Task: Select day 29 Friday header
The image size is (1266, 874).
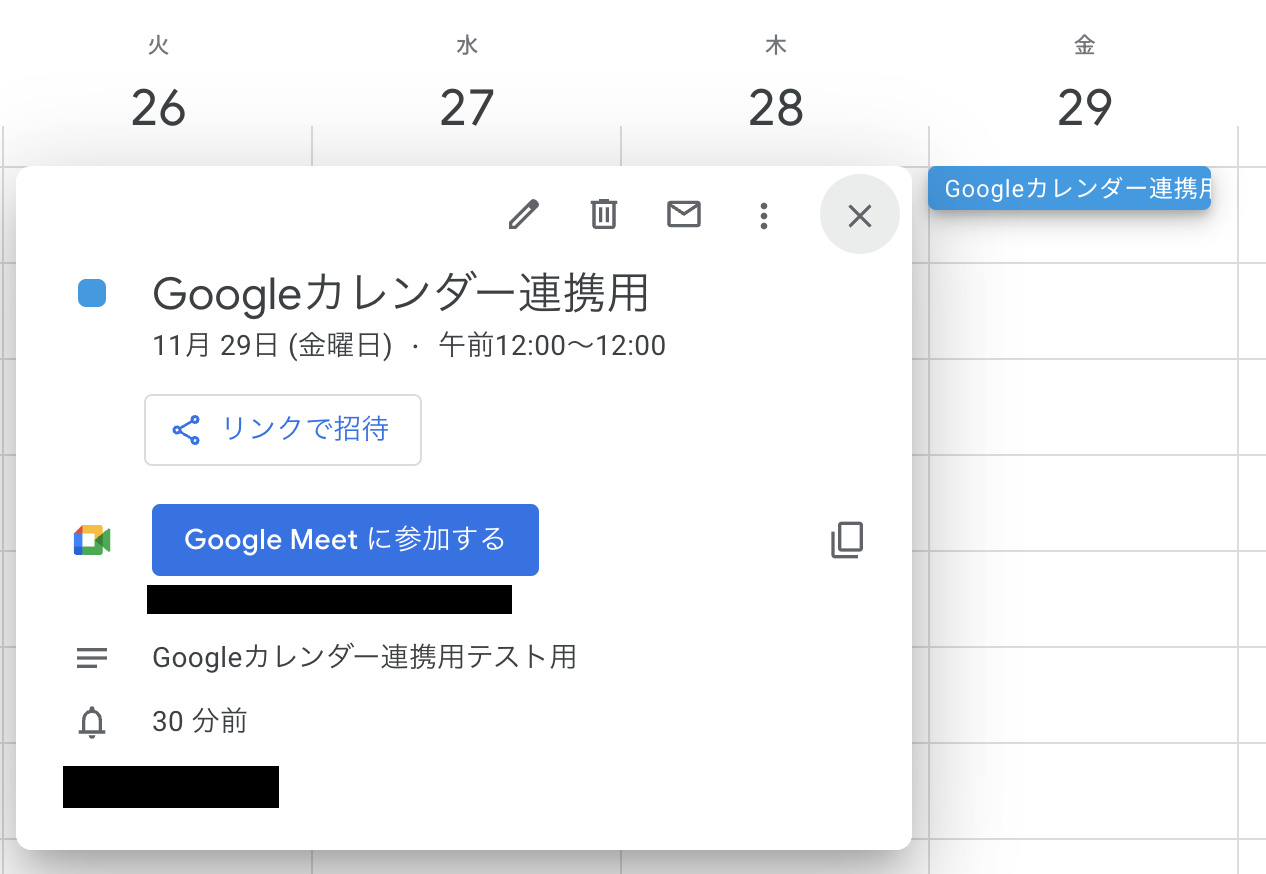Action: [x=1085, y=107]
